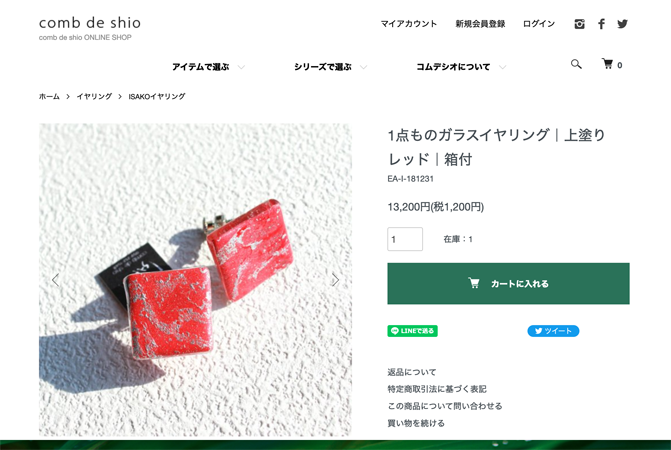
Task: Go to イヤリング breadcrumb link
Action: 94,96
